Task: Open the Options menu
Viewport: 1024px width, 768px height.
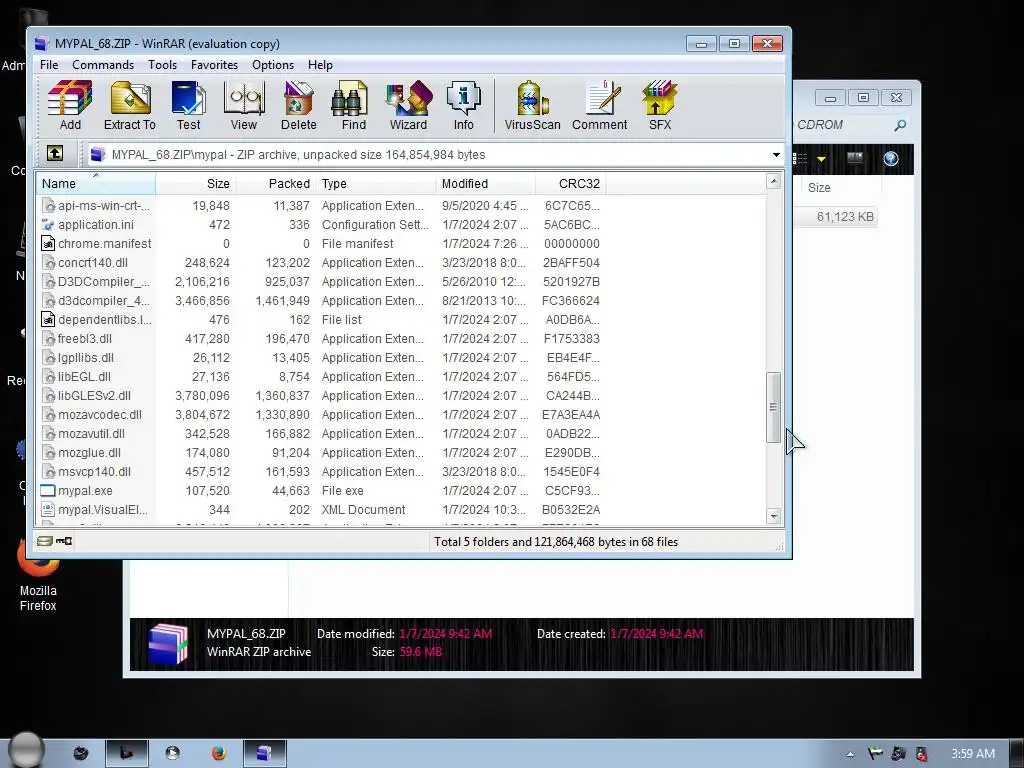Action: [273, 65]
